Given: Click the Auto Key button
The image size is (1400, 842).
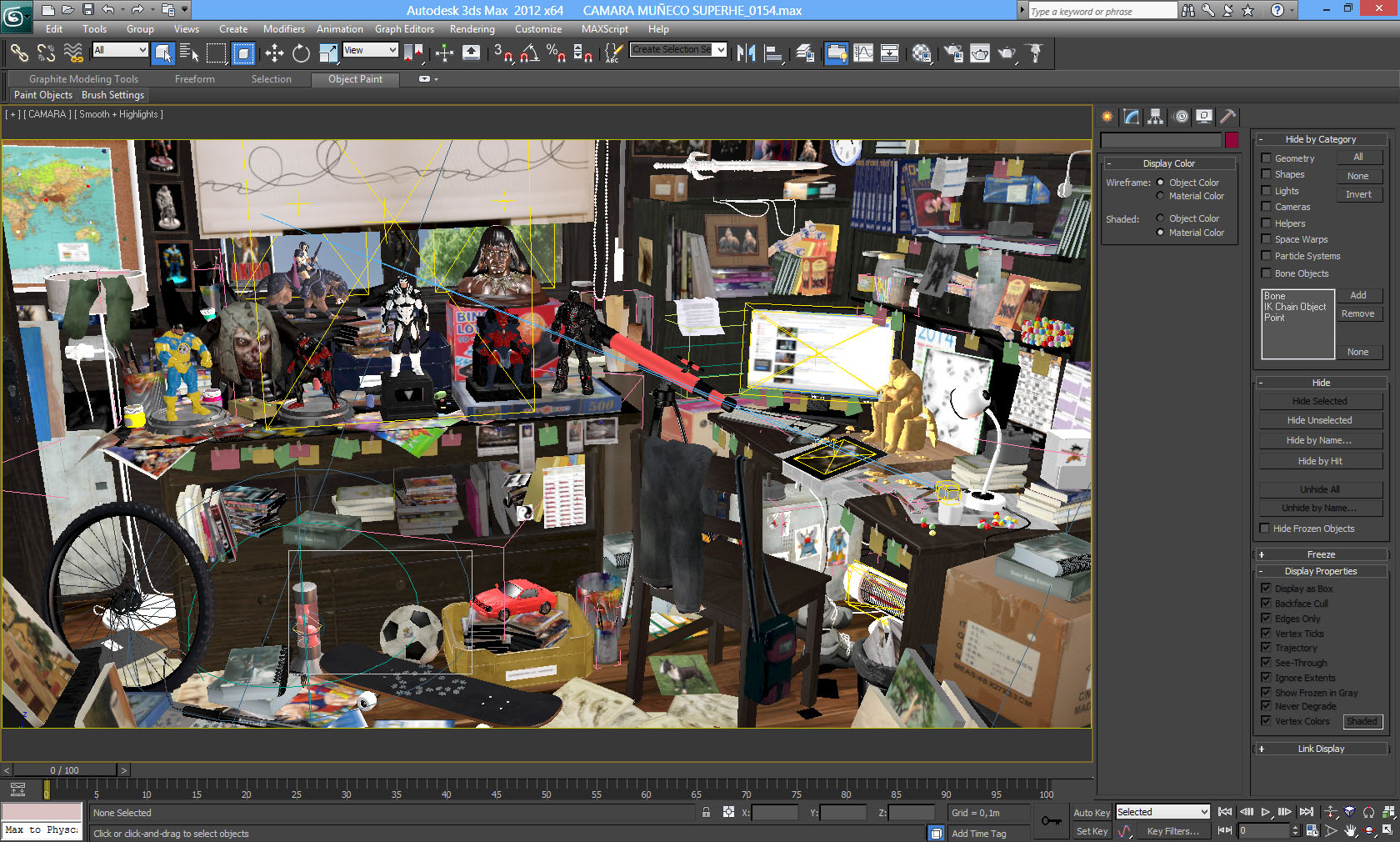Looking at the screenshot, I should [x=1091, y=812].
